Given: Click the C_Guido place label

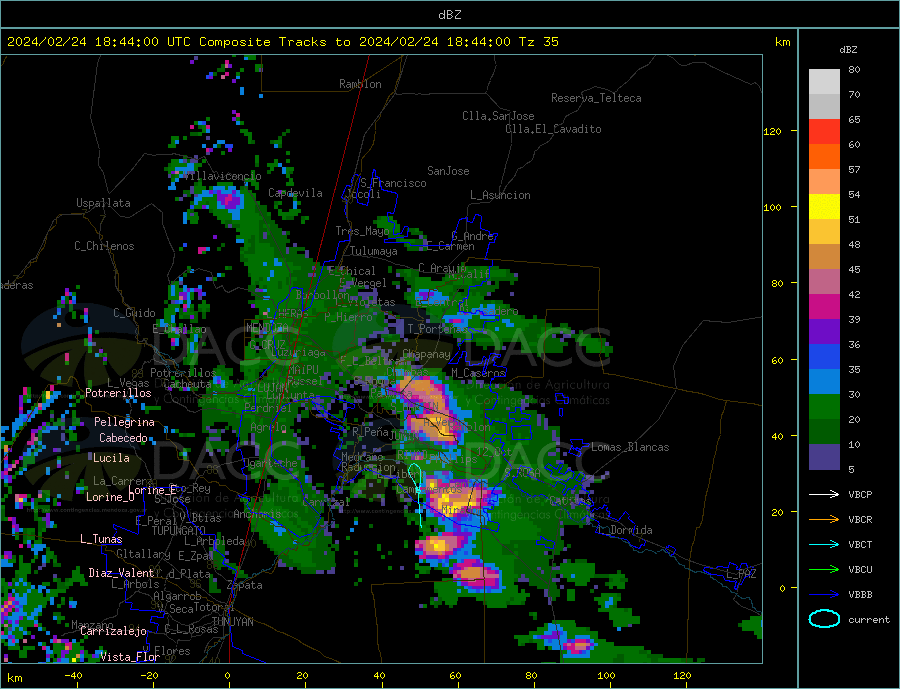Looking at the screenshot, I should [x=134, y=313].
